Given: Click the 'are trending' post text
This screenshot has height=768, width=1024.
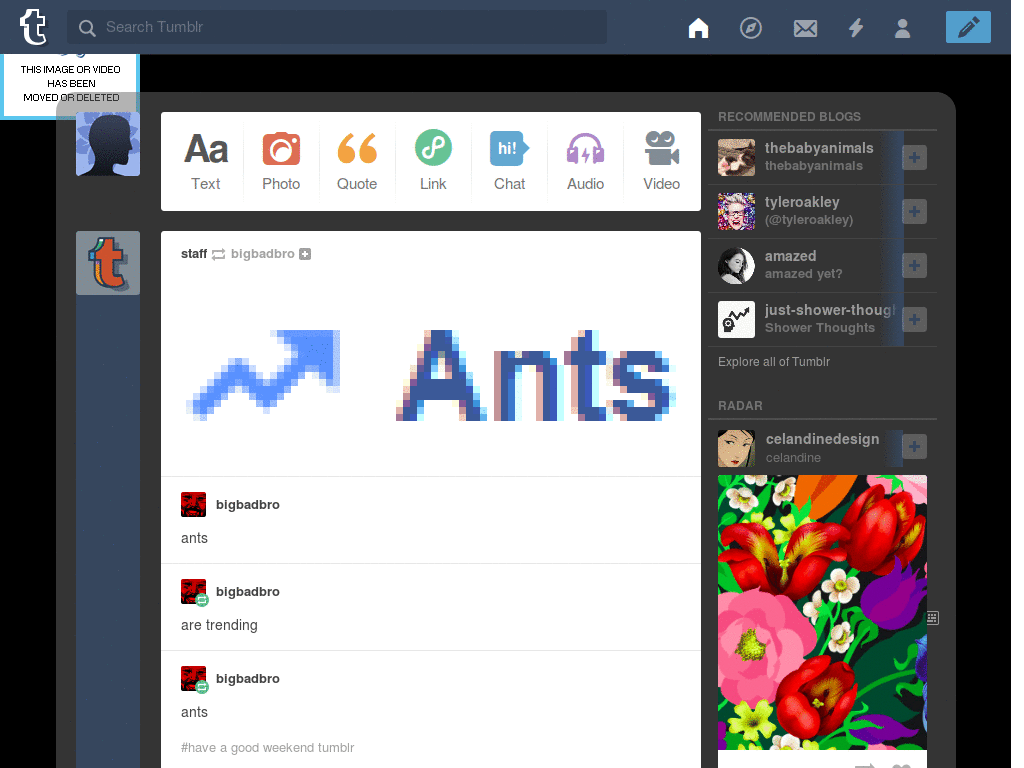Looking at the screenshot, I should tap(219, 625).
